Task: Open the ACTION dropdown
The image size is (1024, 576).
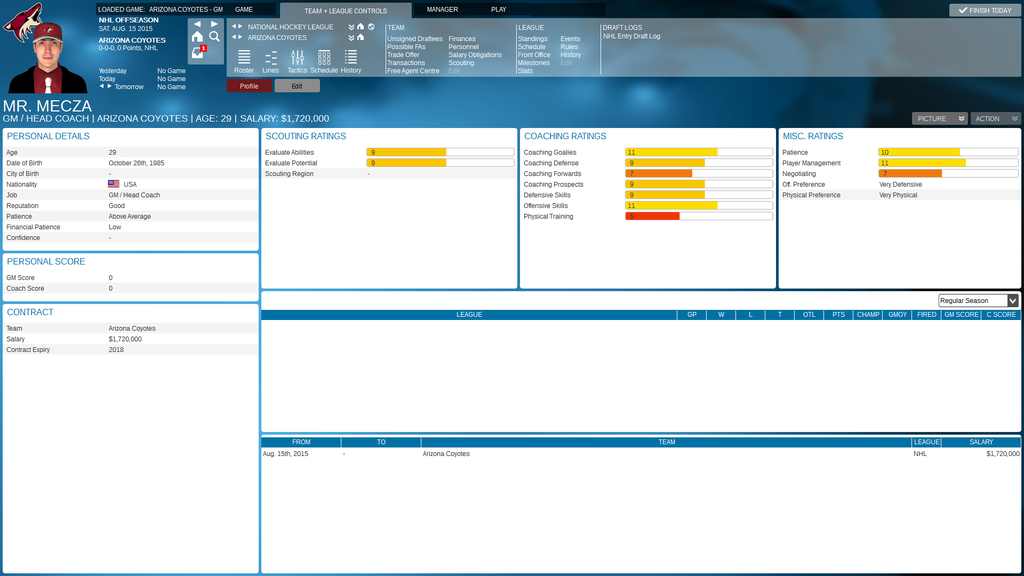Action: (995, 119)
